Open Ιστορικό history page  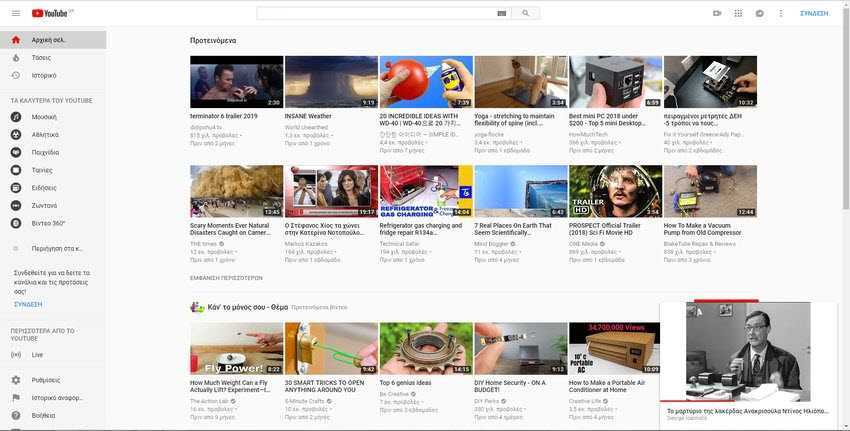44,75
